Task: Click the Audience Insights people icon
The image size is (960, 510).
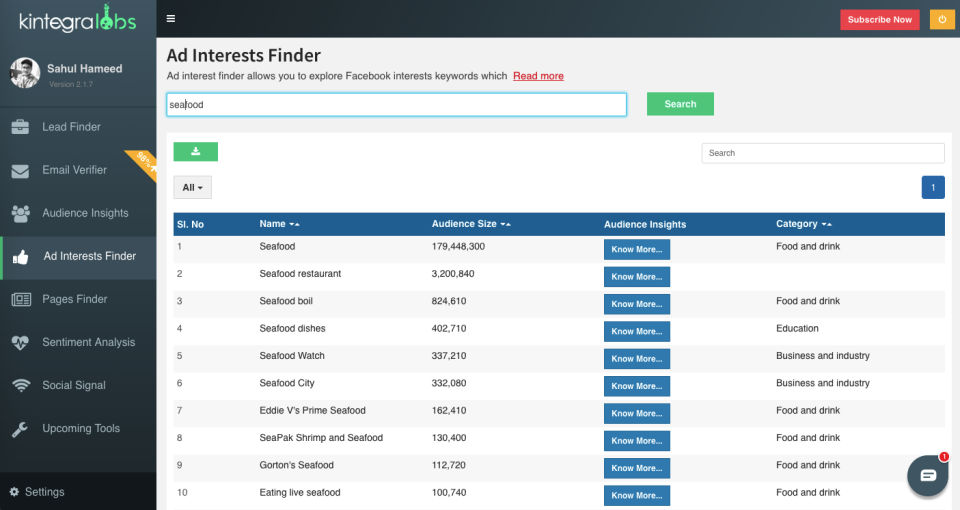Action: coord(20,213)
